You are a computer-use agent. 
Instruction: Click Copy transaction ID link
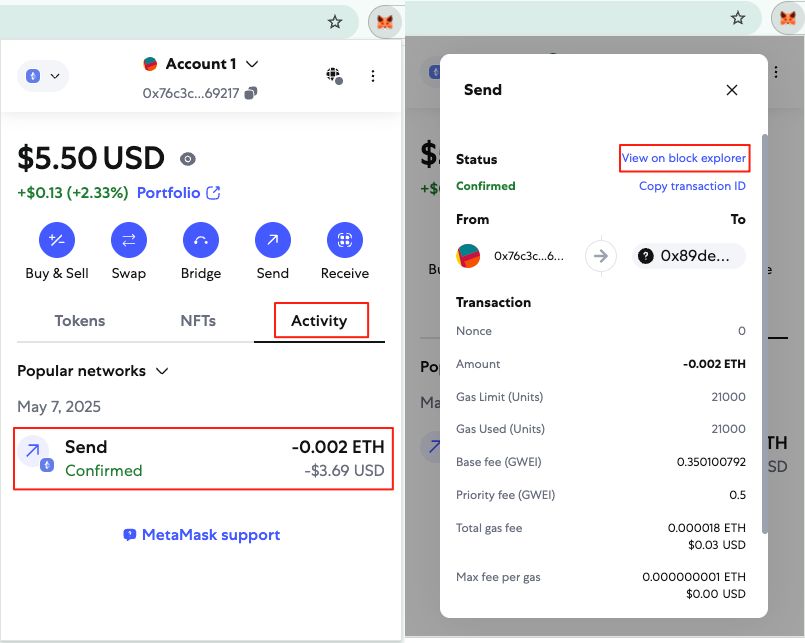pos(692,186)
